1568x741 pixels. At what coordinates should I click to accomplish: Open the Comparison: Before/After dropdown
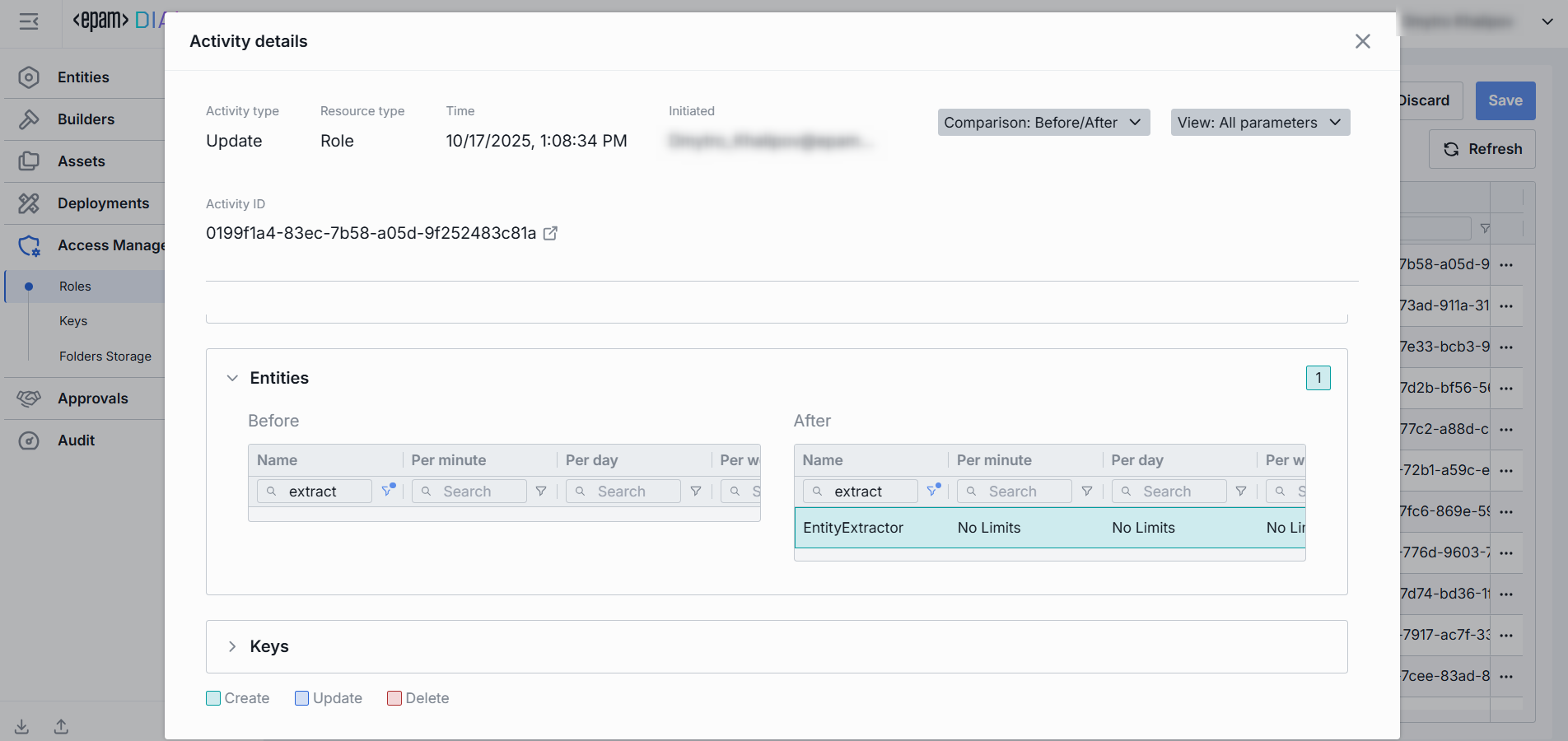tap(1043, 123)
